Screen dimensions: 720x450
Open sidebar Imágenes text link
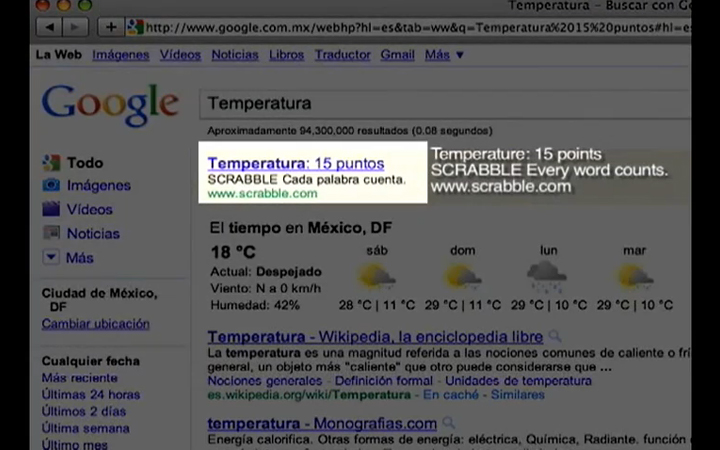99,186
